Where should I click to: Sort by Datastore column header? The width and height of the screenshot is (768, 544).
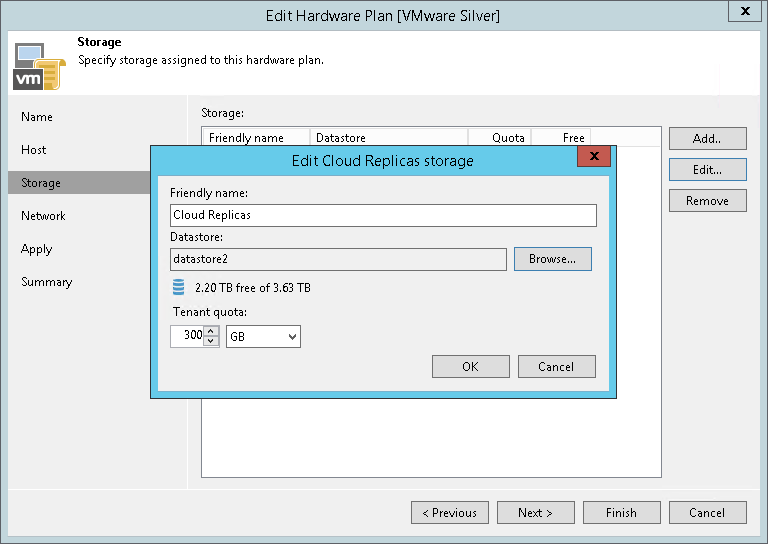pos(389,138)
